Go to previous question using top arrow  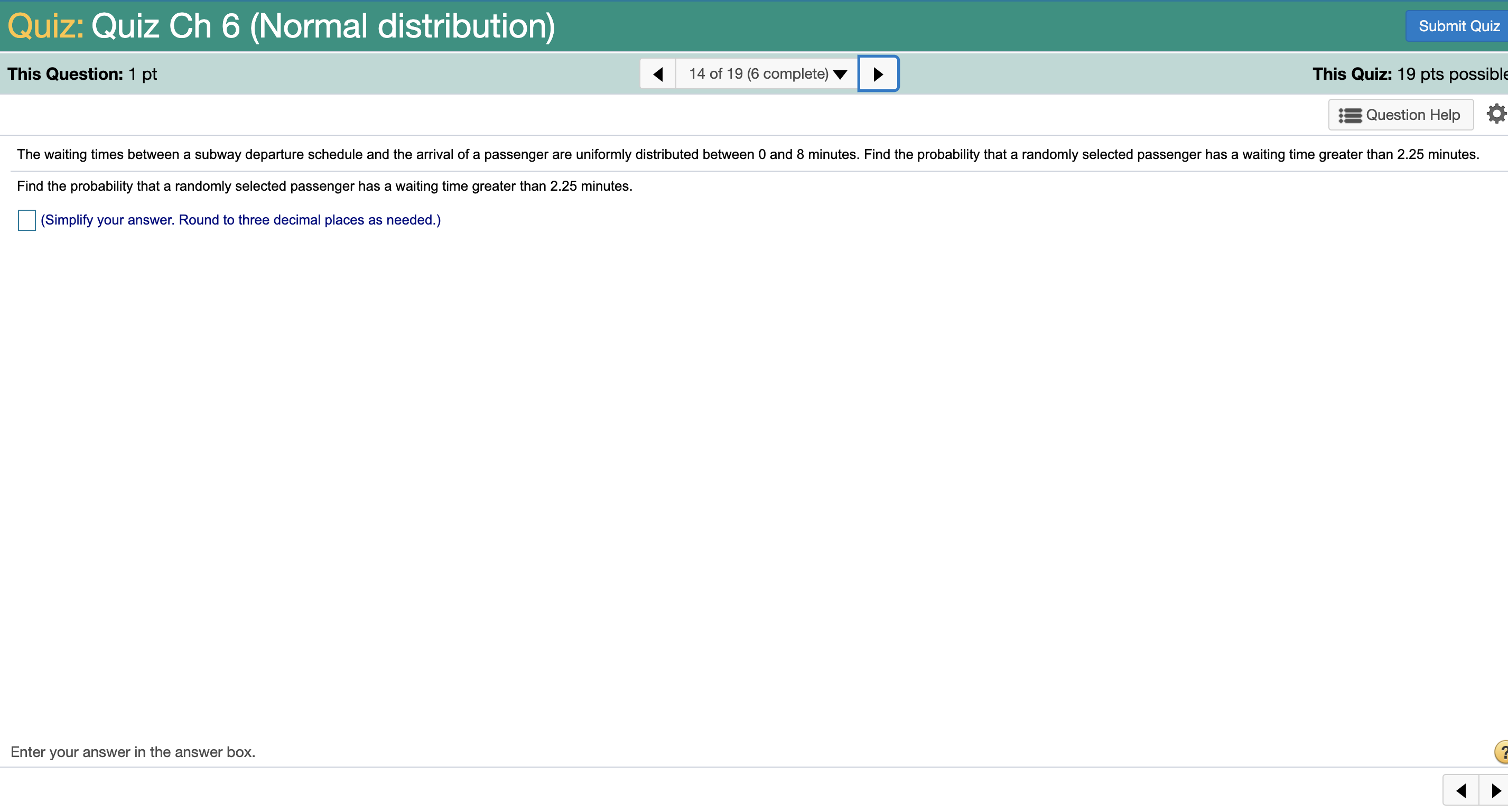[658, 74]
